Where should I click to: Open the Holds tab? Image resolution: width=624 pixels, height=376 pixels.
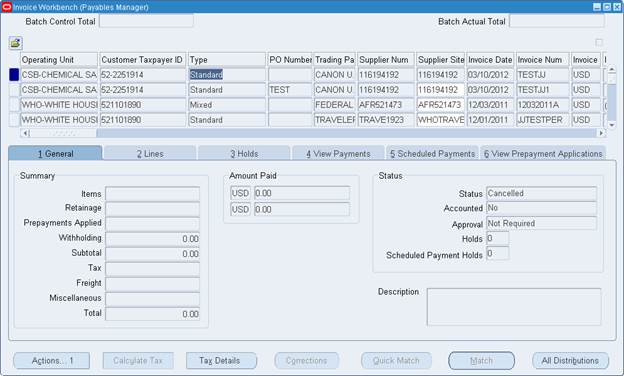[x=244, y=154]
